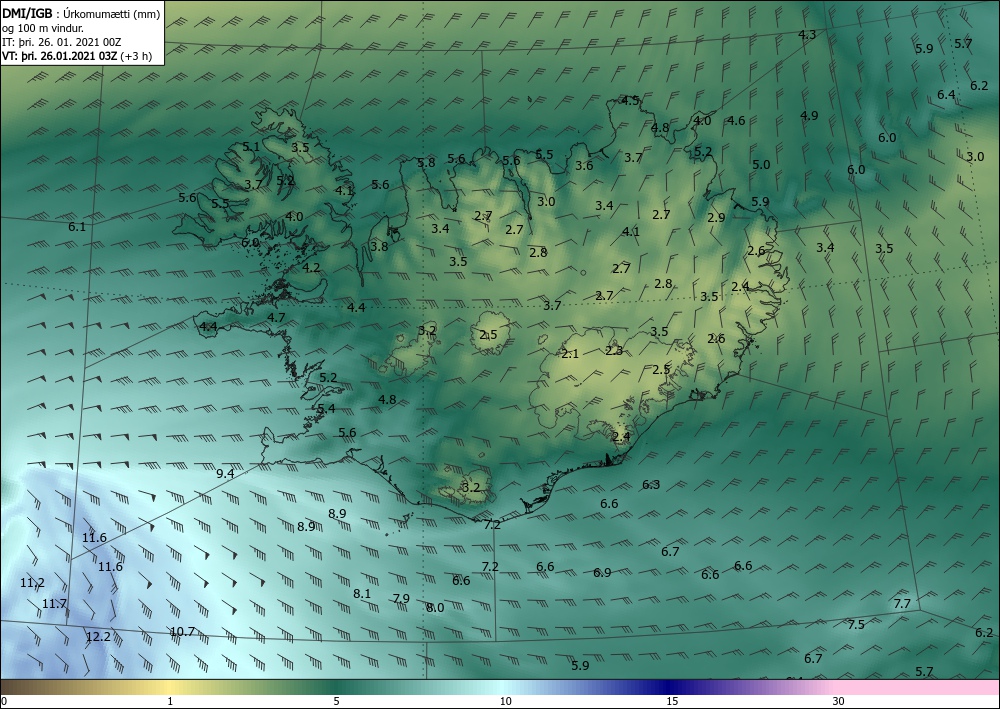This screenshot has height=709, width=1000.
Task: Click the 4.3 value on the map
Action: pos(807,34)
